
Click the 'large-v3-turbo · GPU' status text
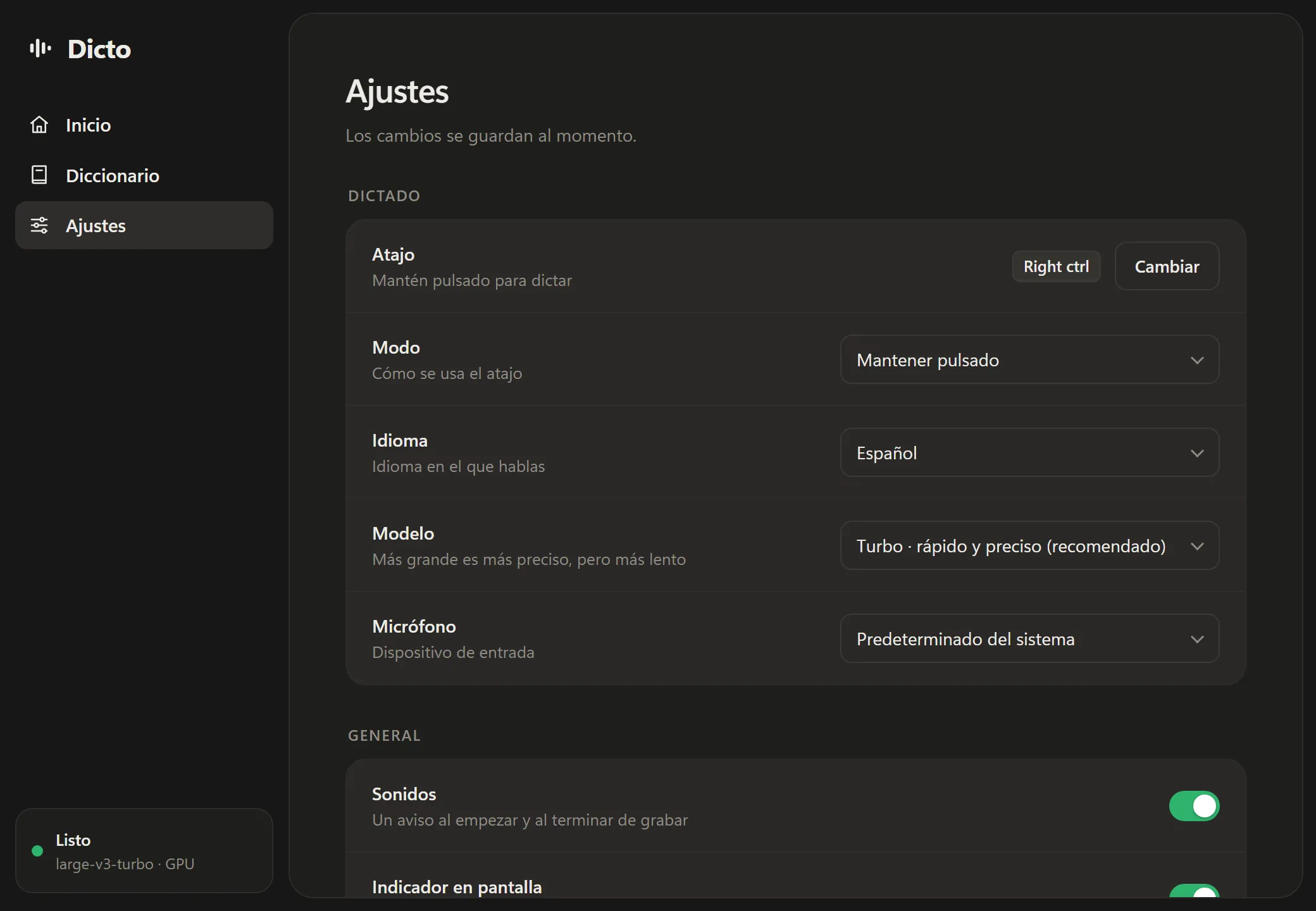pos(125,864)
